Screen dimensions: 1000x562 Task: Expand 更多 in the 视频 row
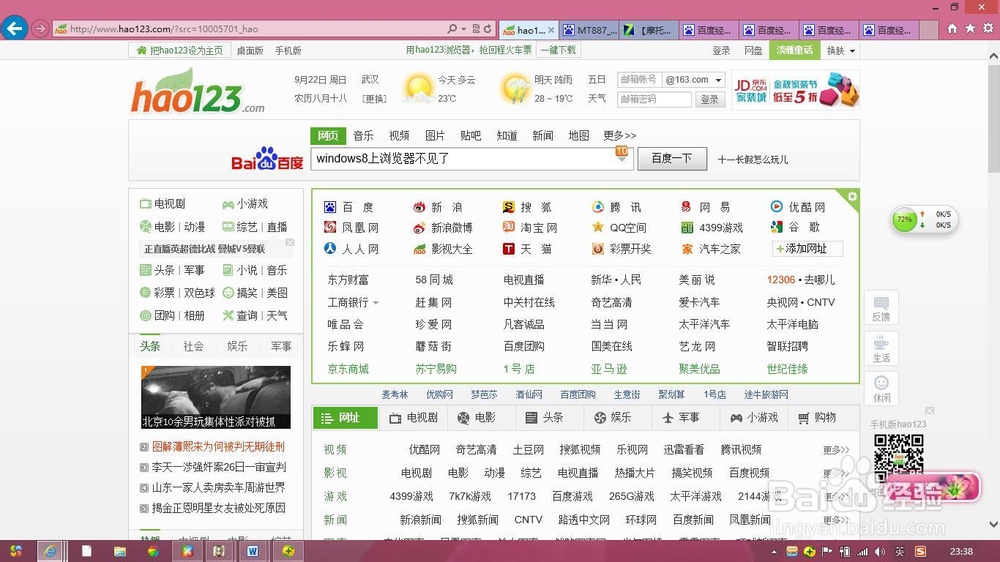point(836,450)
